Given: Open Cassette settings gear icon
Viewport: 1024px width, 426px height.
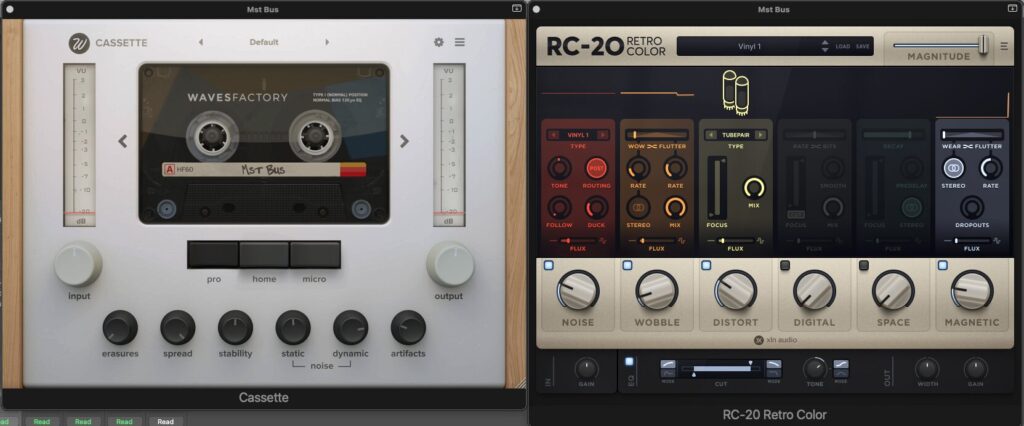Looking at the screenshot, I should coord(438,42).
